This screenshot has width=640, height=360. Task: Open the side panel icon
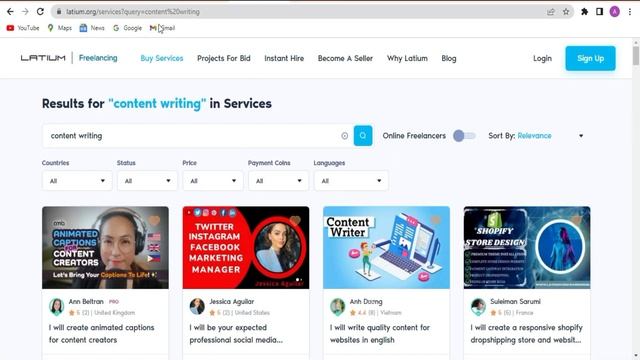coord(599,12)
